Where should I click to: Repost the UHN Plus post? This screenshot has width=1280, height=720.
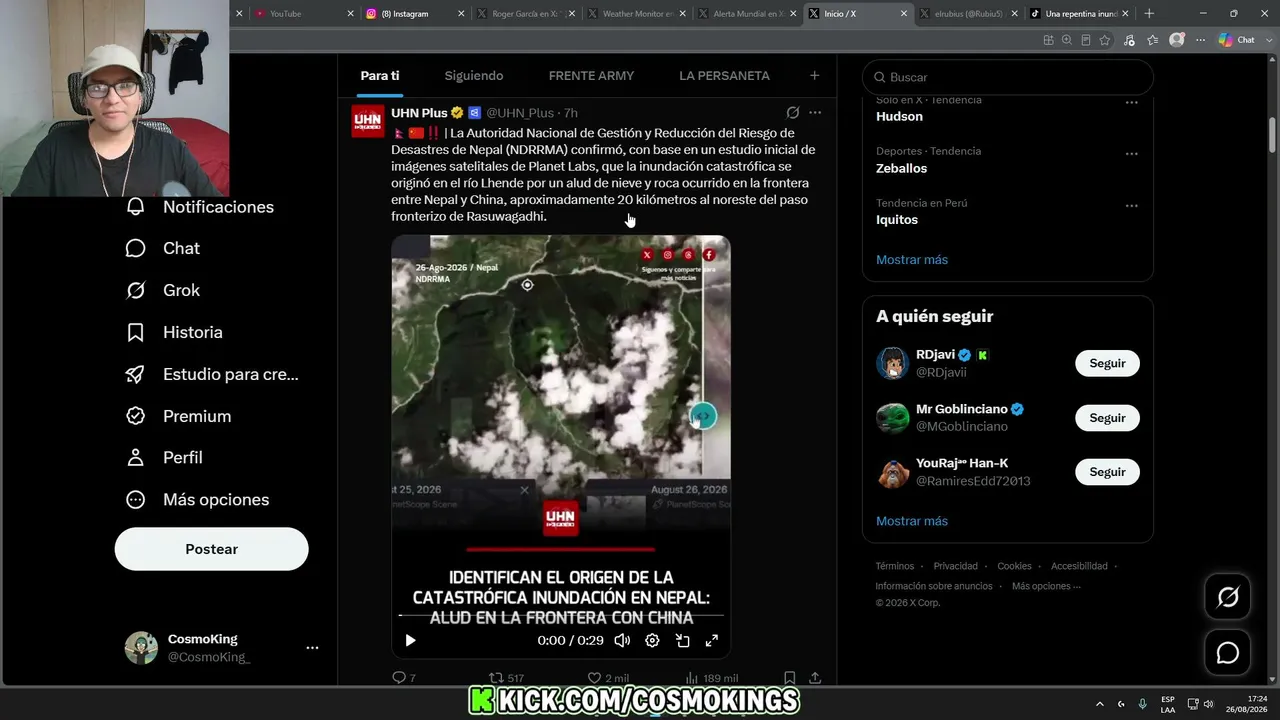[x=506, y=678]
